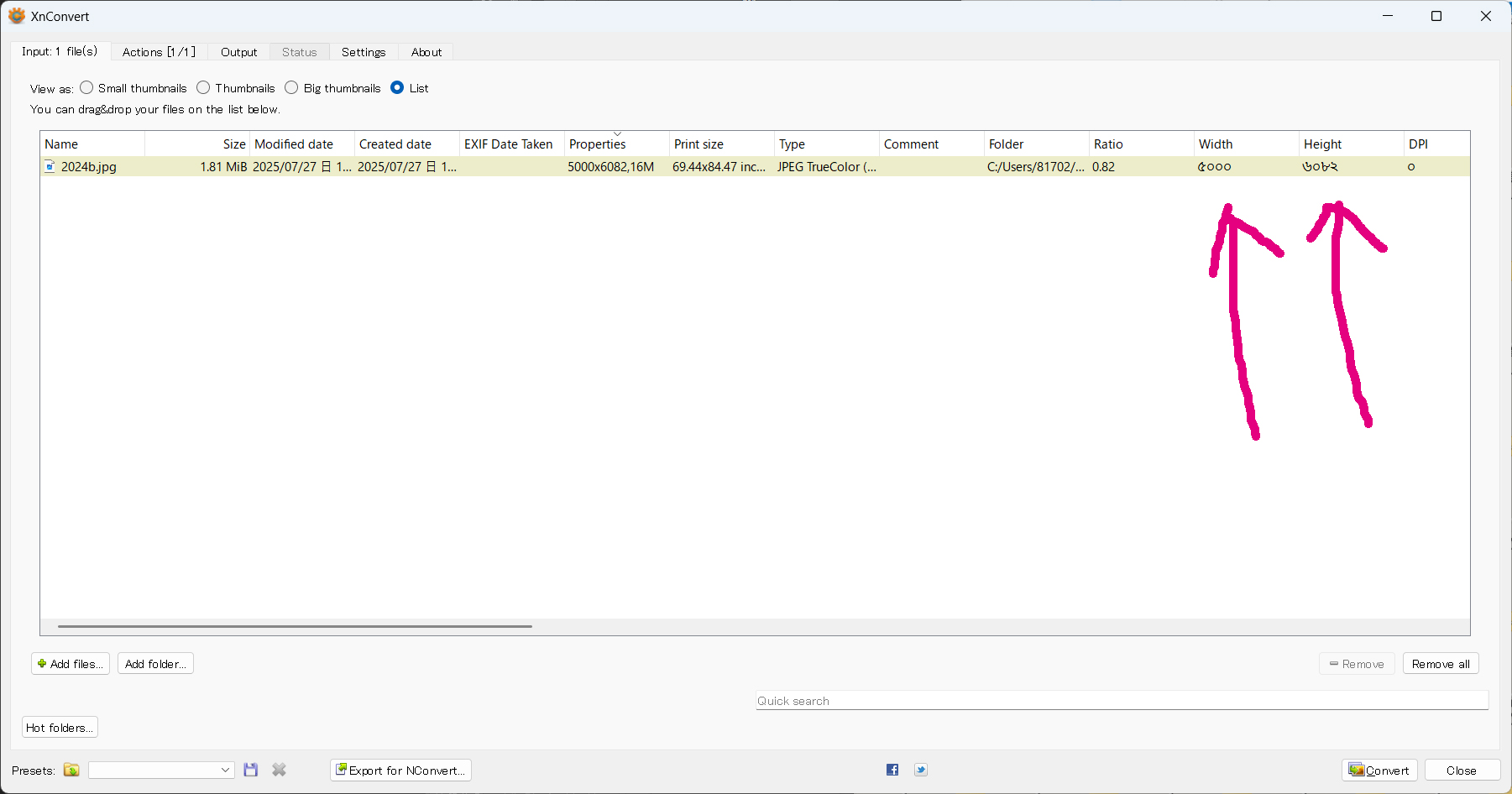Click the 5000x6082,16M properties cell

[610, 166]
